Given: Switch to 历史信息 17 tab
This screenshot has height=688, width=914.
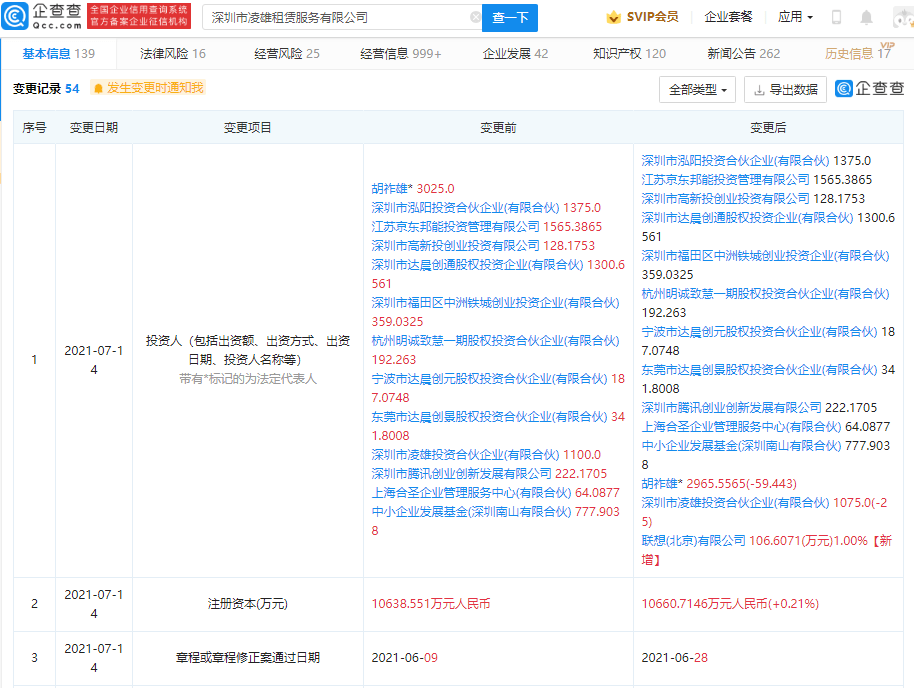Looking at the screenshot, I should coord(857,54).
